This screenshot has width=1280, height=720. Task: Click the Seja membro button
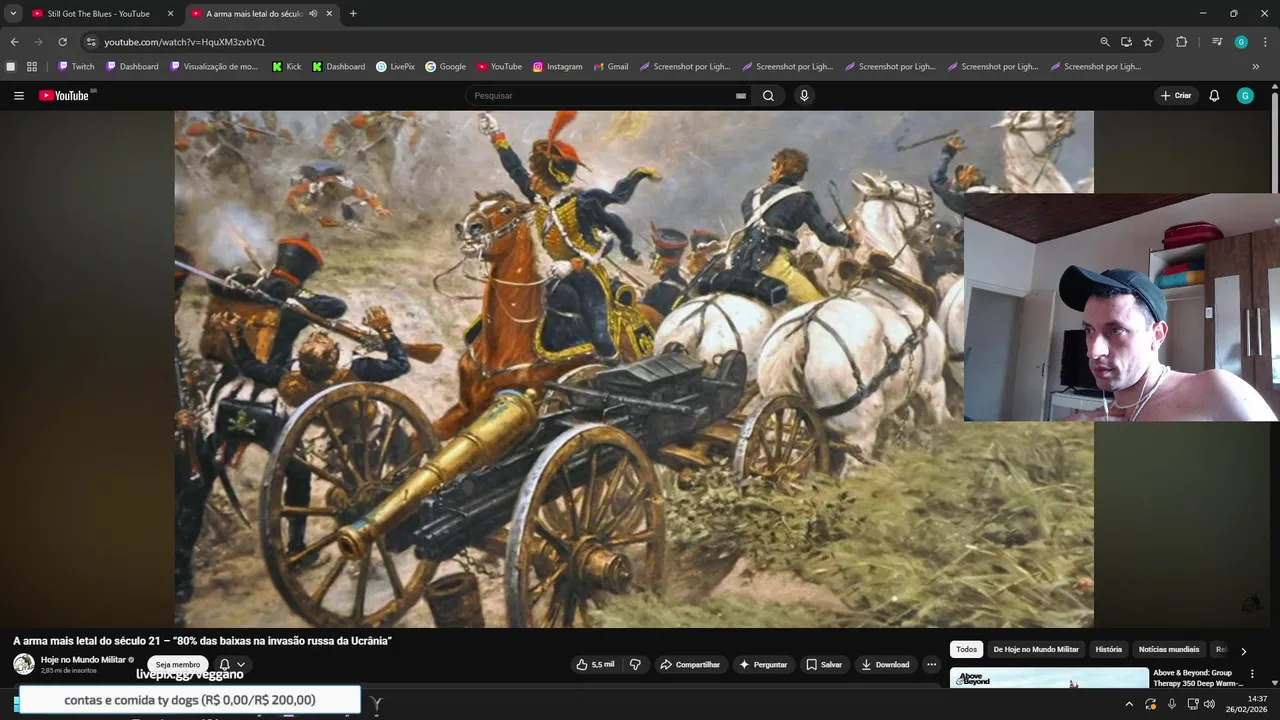(x=178, y=665)
